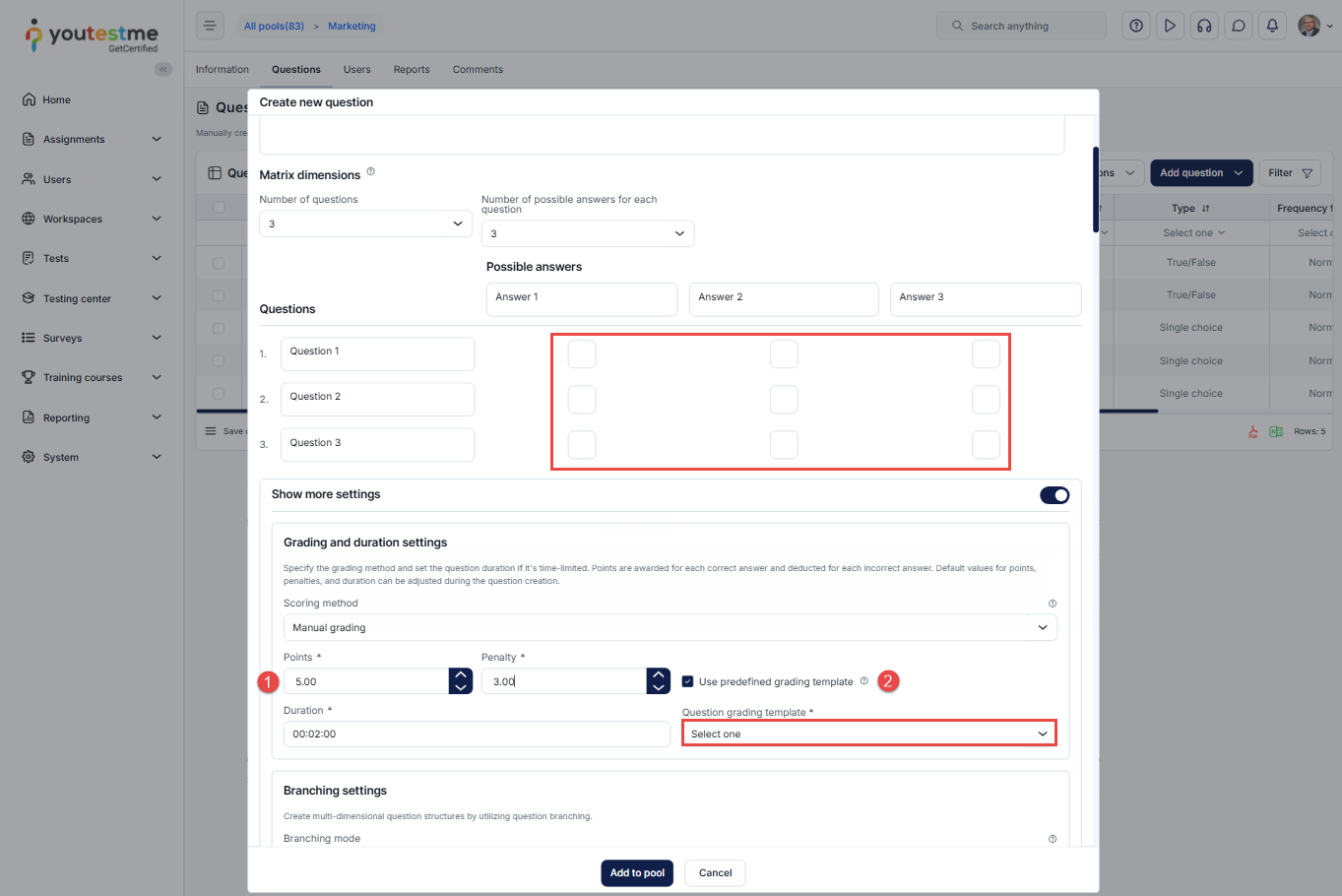Click the Duration input field
Screen dimensions: 1342x896
(x=477, y=735)
